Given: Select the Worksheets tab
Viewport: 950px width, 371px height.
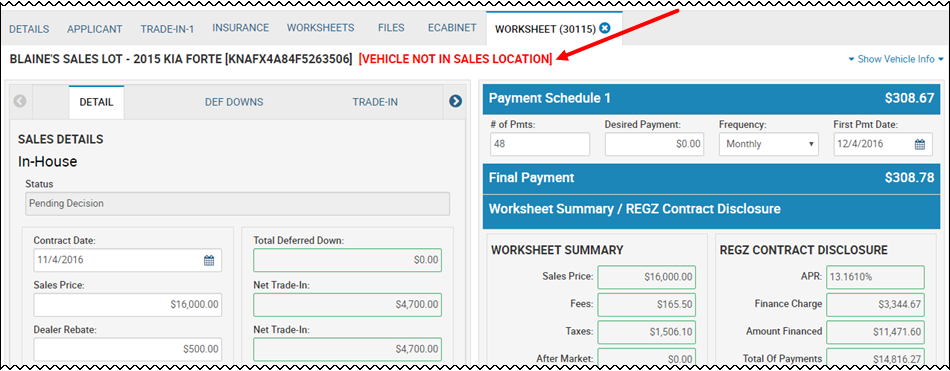Looking at the screenshot, I should coord(321,28).
